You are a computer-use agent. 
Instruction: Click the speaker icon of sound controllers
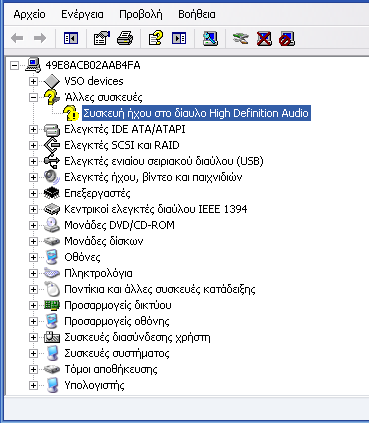click(52, 177)
